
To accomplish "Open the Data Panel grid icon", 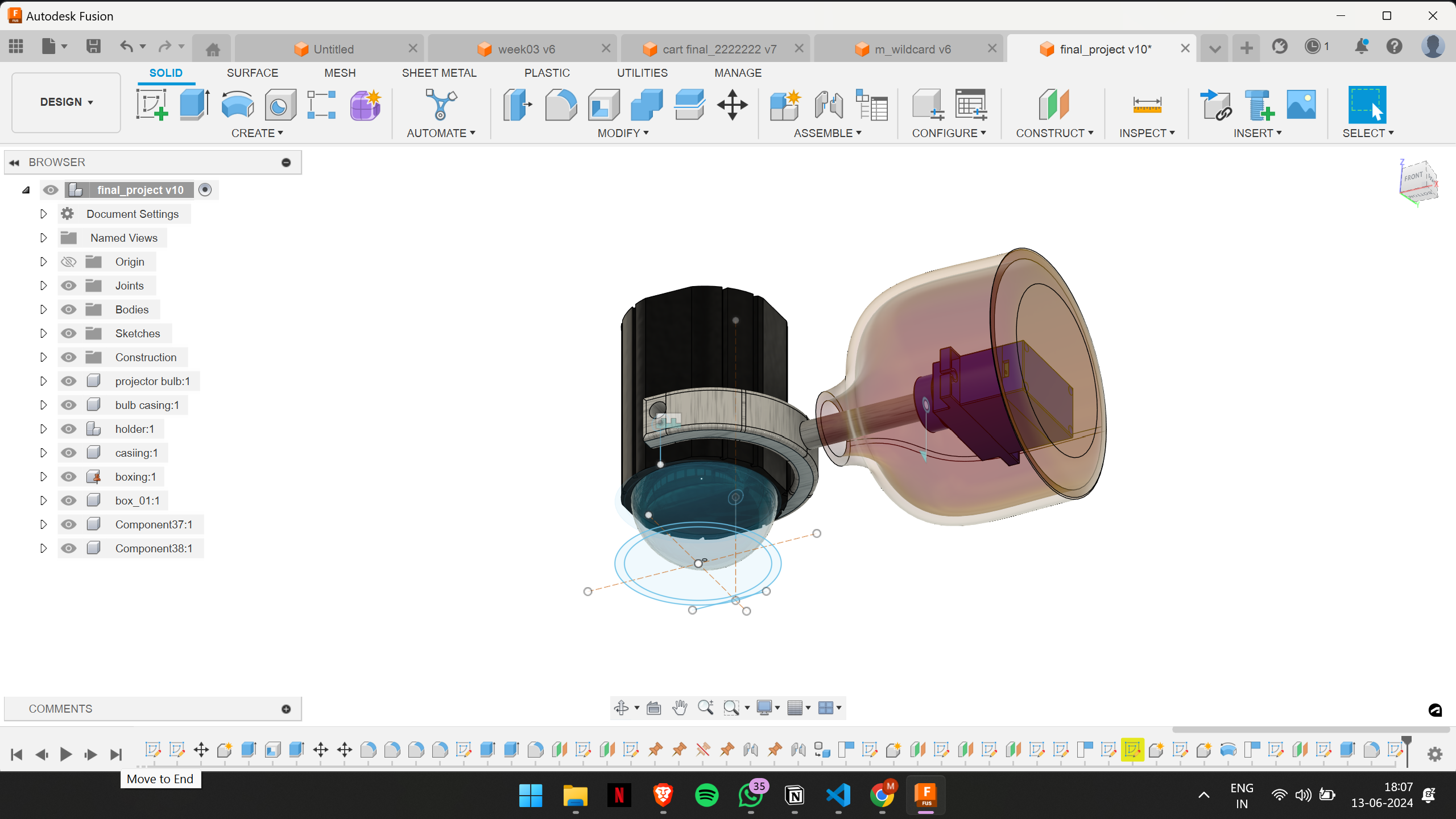I will 16,46.
